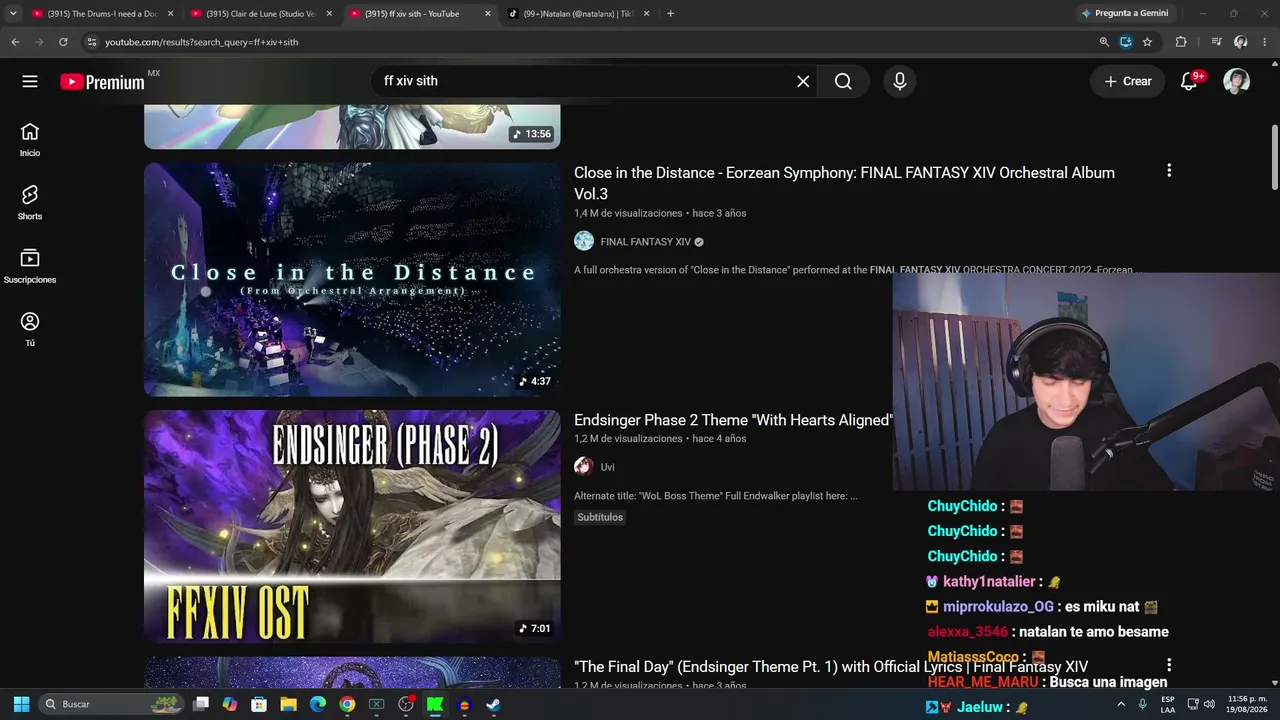Open the taskbar clock and date
Viewport: 1280px width, 720px height.
[x=1246, y=704]
